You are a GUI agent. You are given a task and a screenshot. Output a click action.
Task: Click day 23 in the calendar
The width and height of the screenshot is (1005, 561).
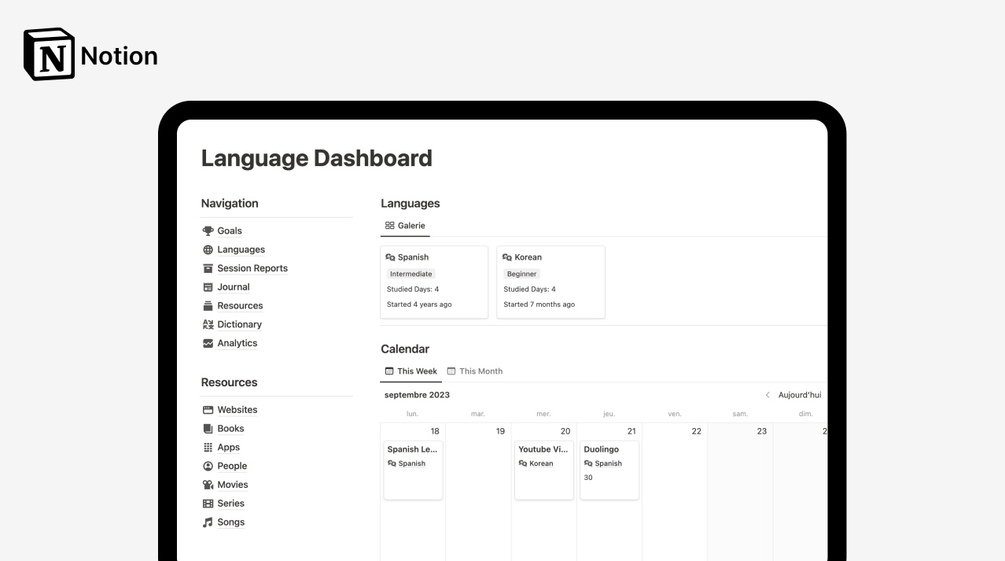[x=762, y=431]
